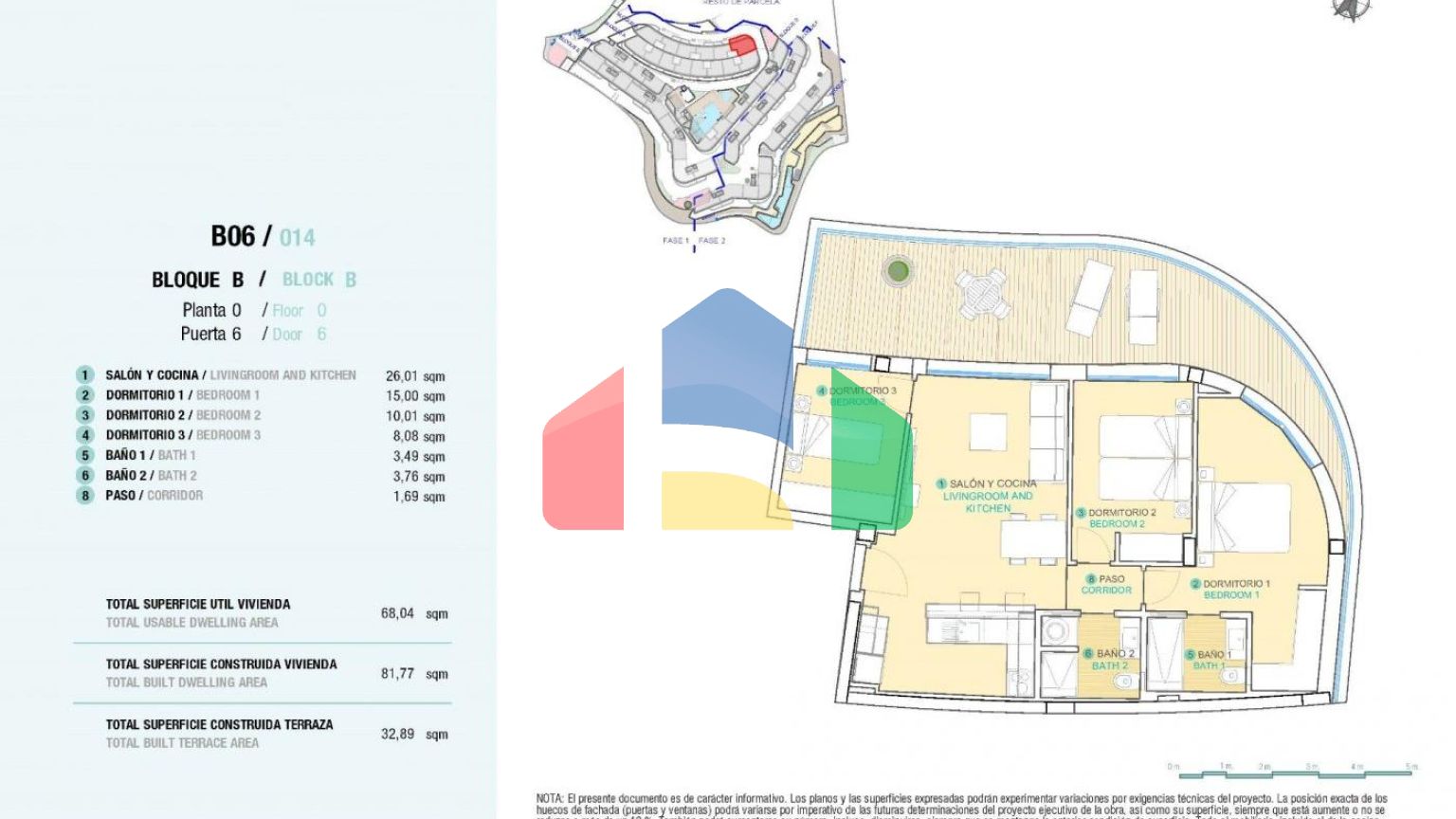Click the number 8 legend circle for Paso
Image resolution: width=1456 pixels, height=819 pixels.
pos(85,495)
